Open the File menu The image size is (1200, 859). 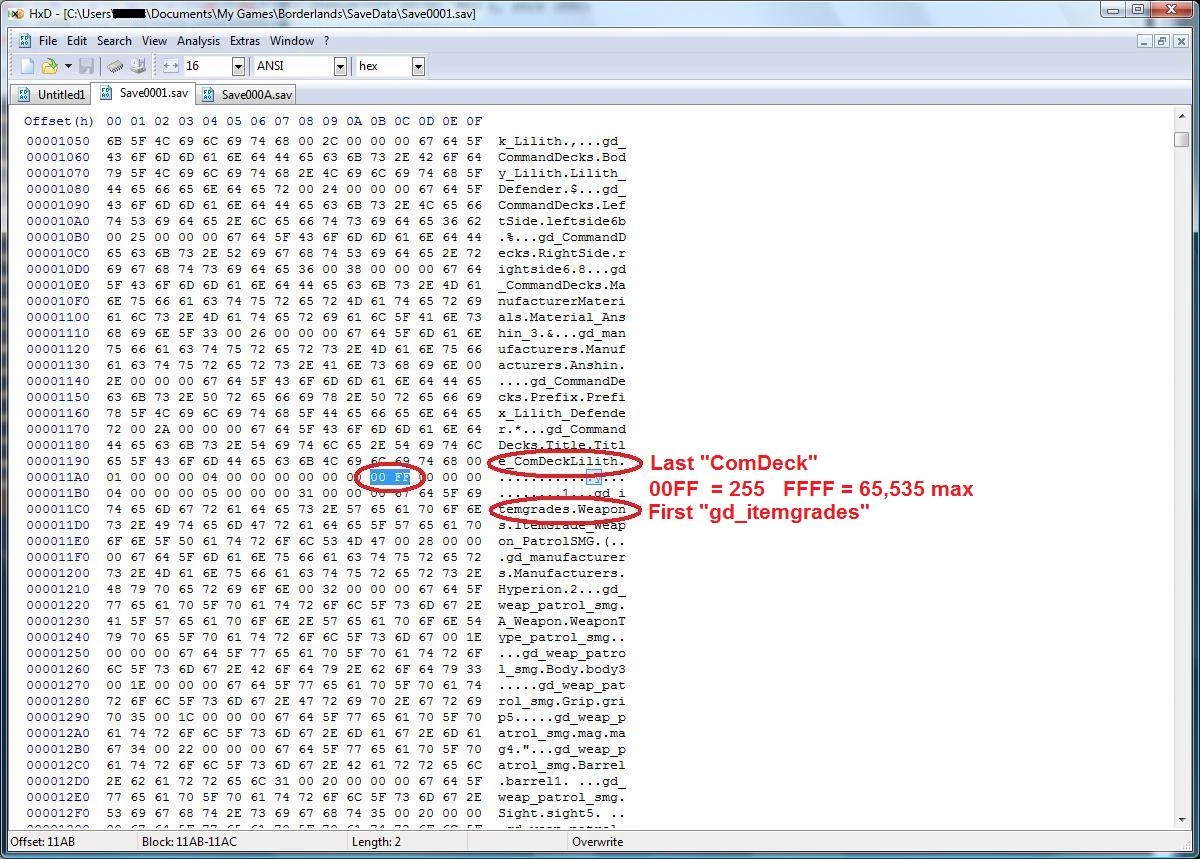pyautogui.click(x=48, y=41)
